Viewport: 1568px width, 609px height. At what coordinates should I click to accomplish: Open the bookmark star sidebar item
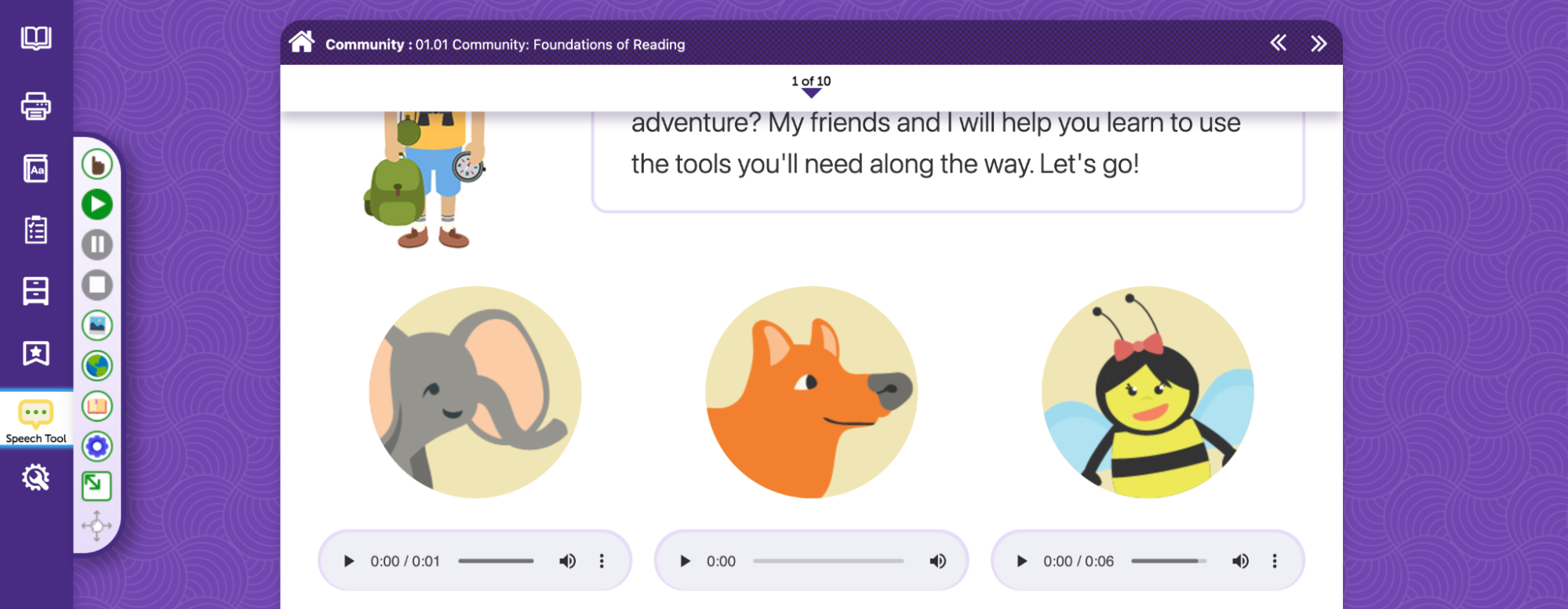click(36, 353)
